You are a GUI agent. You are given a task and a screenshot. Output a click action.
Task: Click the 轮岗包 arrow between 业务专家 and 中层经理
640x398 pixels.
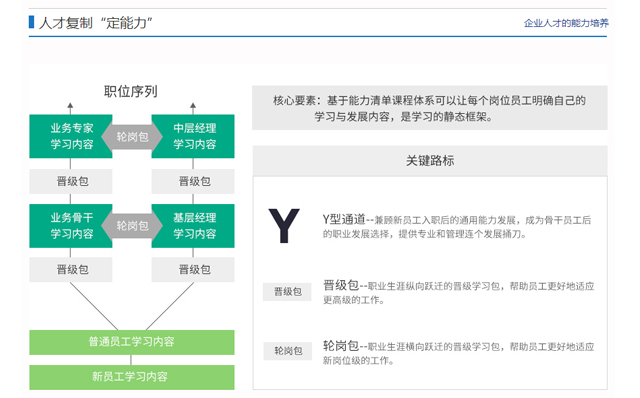pyautogui.click(x=132, y=137)
